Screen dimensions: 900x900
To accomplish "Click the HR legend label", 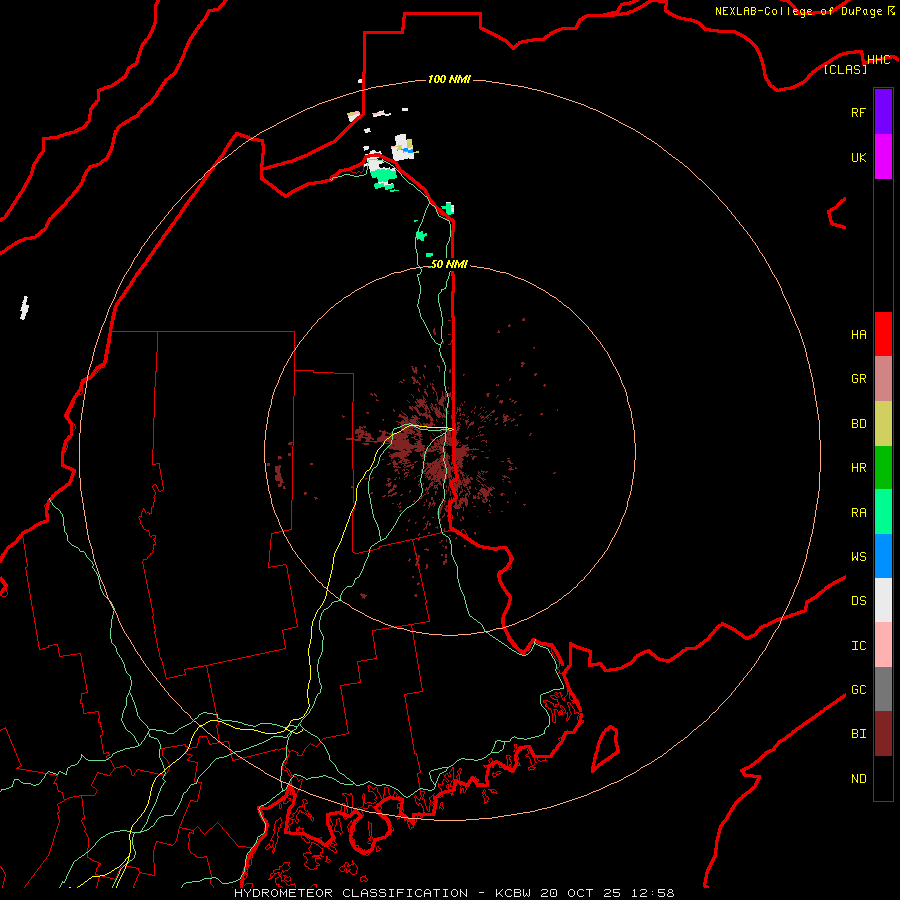I will click(x=858, y=467).
